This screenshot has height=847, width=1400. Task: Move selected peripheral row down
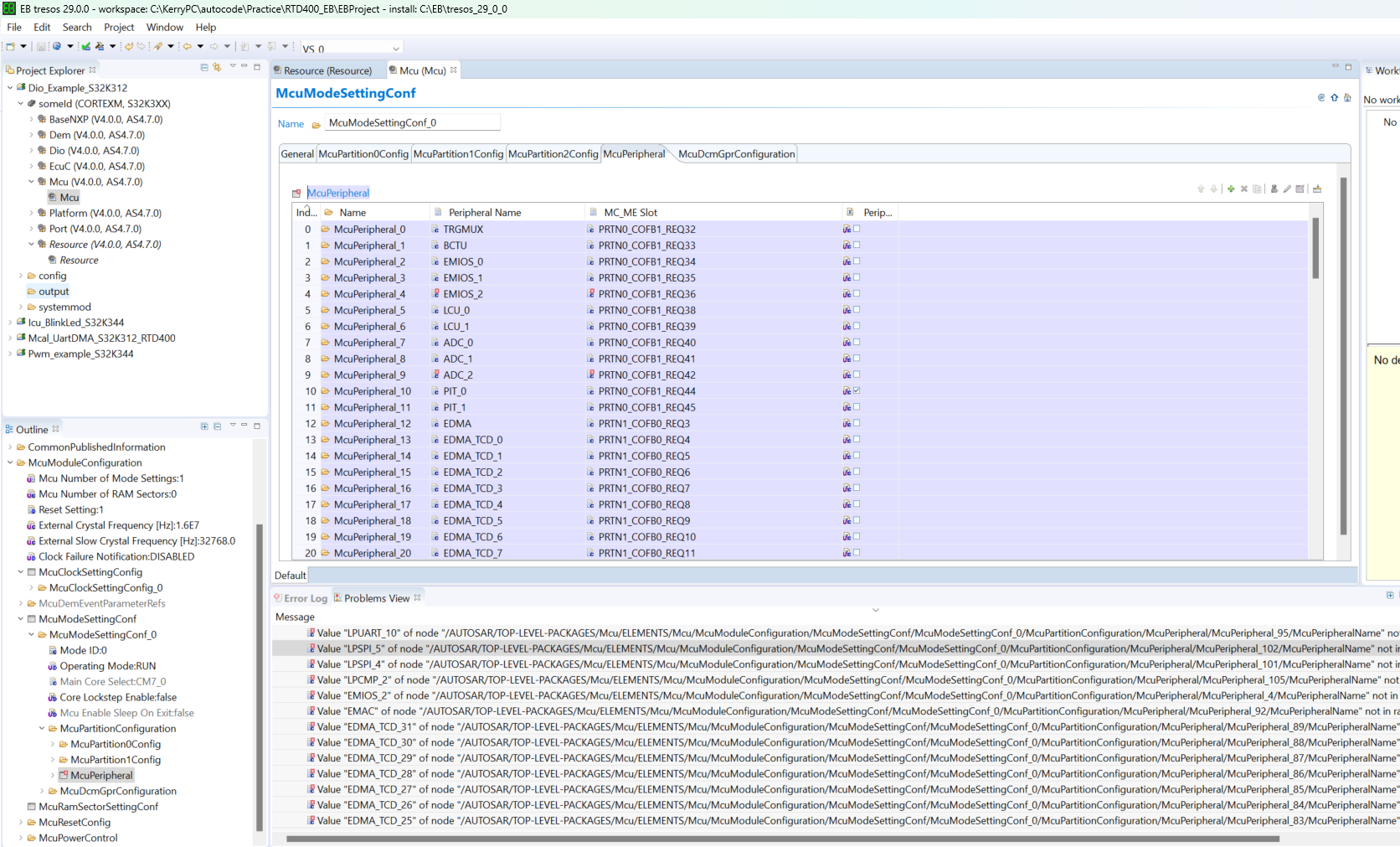[x=1214, y=189]
